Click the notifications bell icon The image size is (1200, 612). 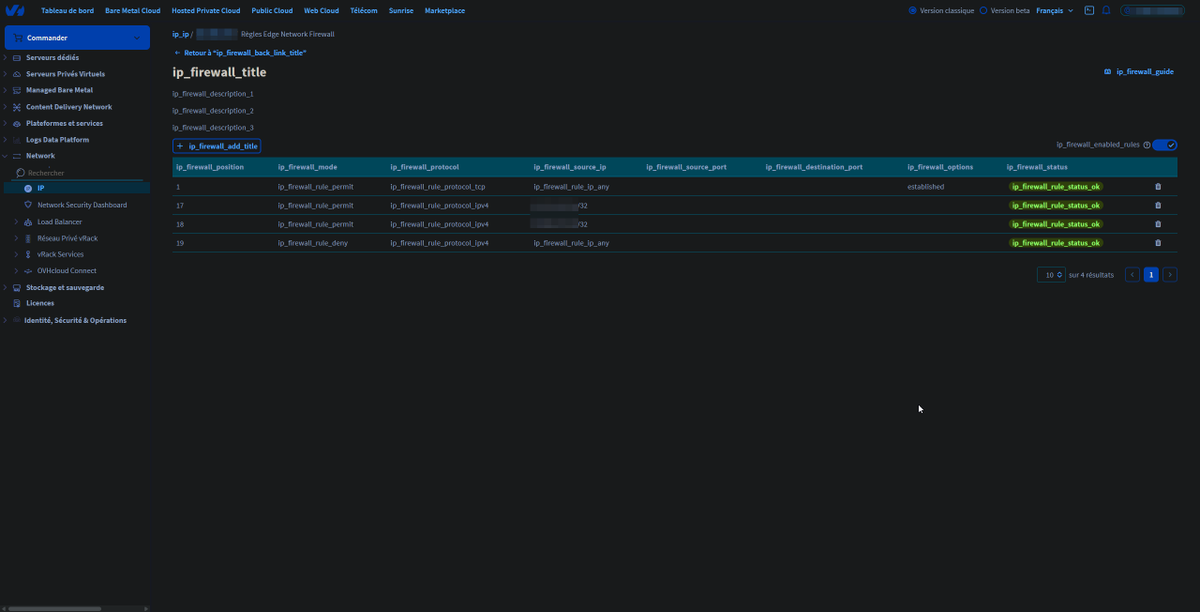(x=1106, y=10)
